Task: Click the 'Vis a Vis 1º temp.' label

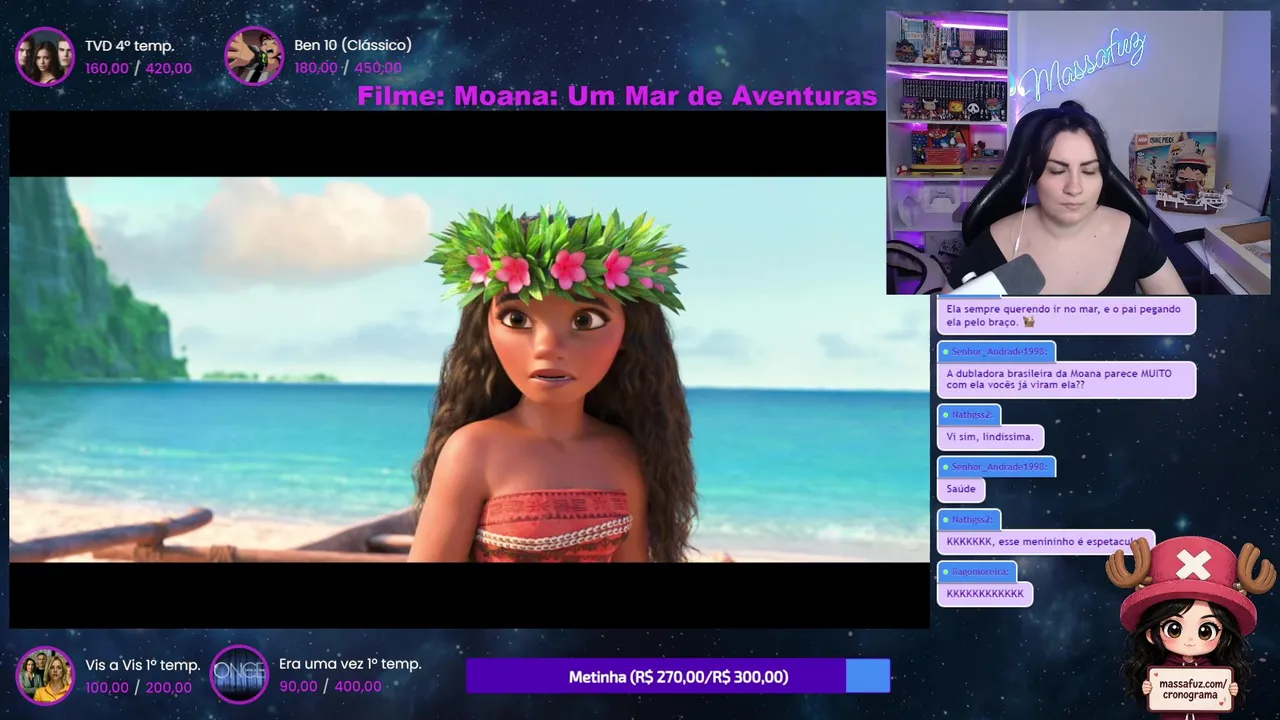Action: [x=143, y=665]
